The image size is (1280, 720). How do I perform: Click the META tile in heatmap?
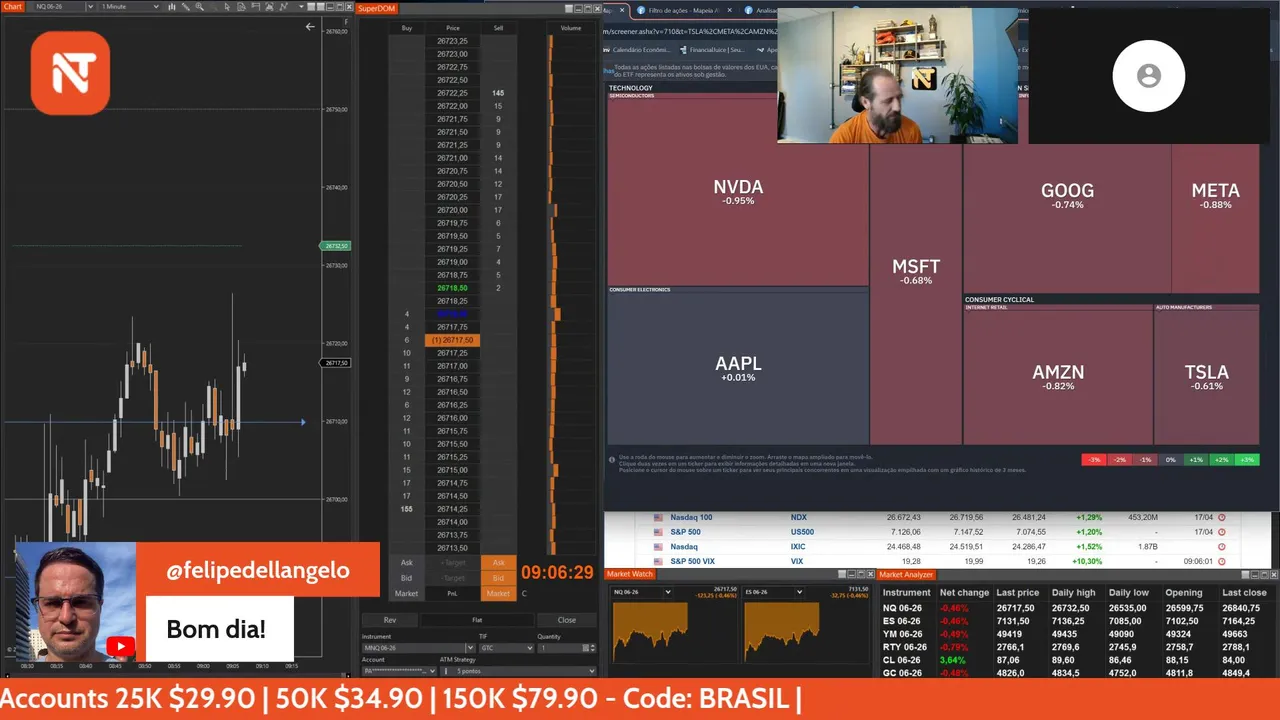pyautogui.click(x=1215, y=195)
